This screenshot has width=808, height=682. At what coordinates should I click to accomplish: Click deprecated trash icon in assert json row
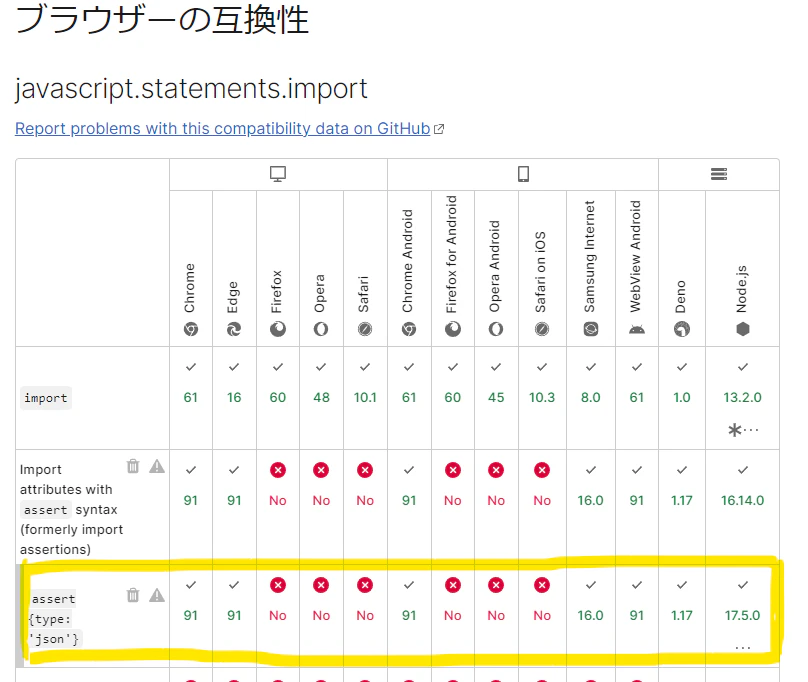pyautogui.click(x=133, y=595)
